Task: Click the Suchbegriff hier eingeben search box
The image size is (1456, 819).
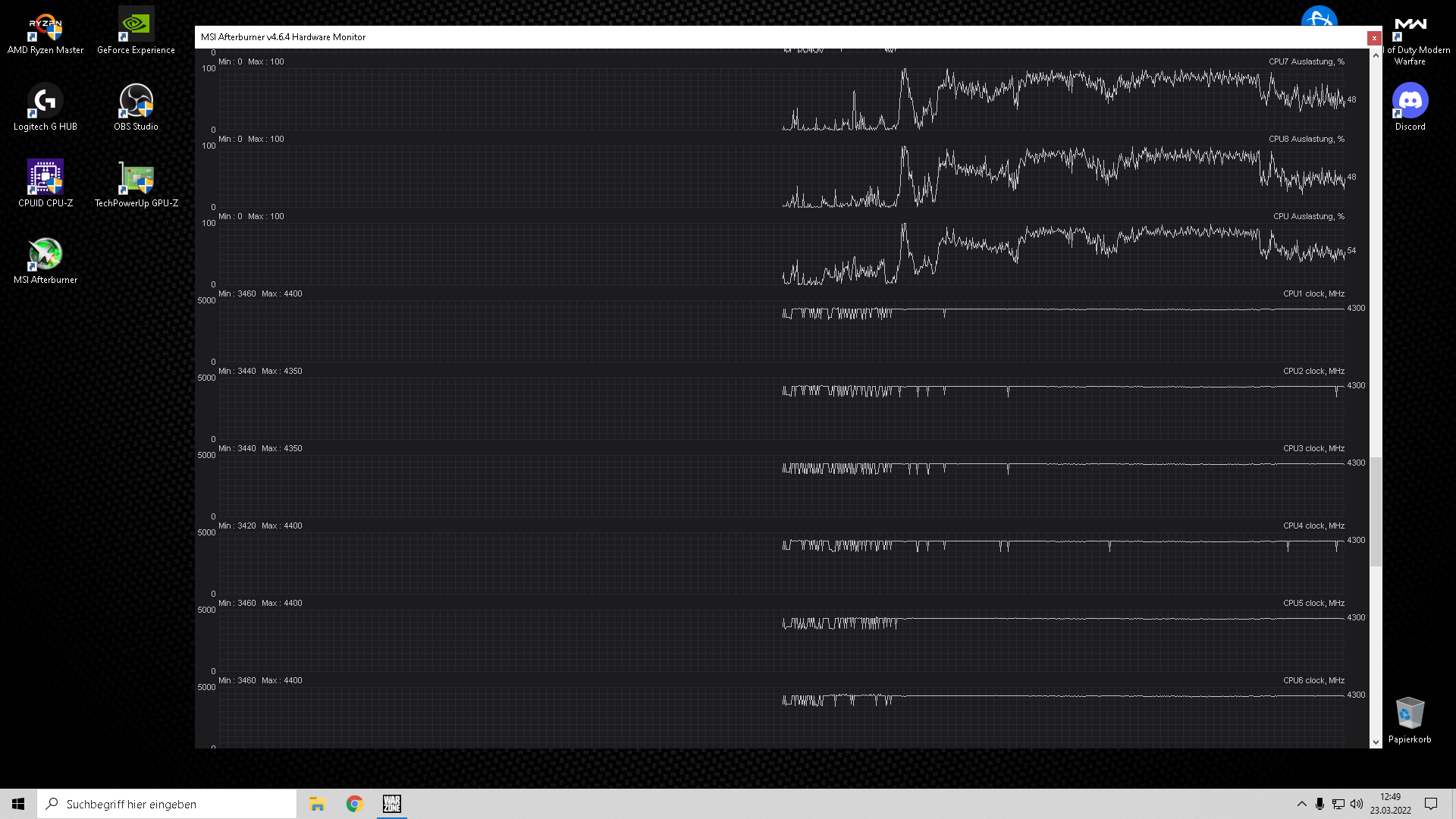Action: click(x=167, y=804)
